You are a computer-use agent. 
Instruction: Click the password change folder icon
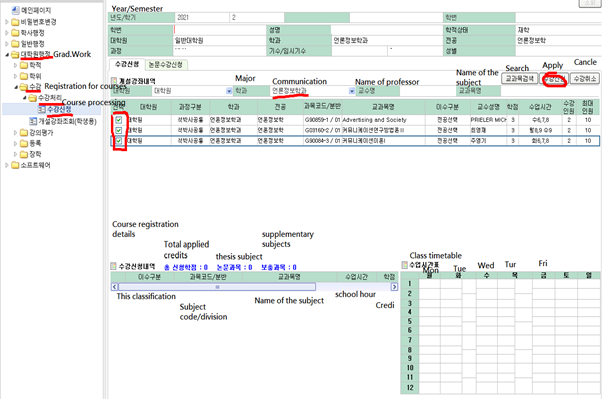[x=15, y=22]
